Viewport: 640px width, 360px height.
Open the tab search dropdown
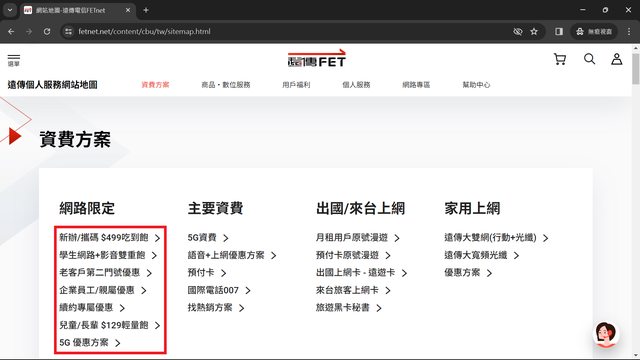[10, 10]
